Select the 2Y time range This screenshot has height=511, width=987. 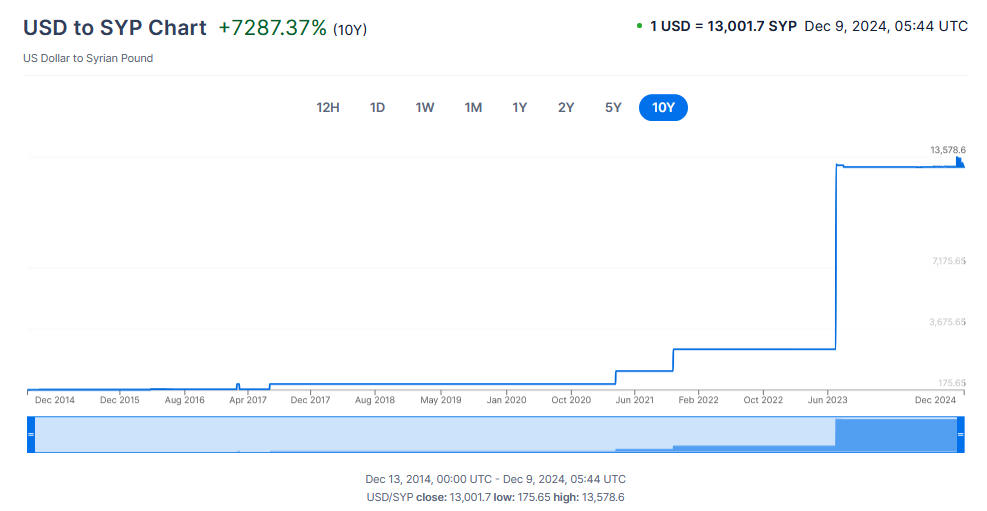click(566, 107)
